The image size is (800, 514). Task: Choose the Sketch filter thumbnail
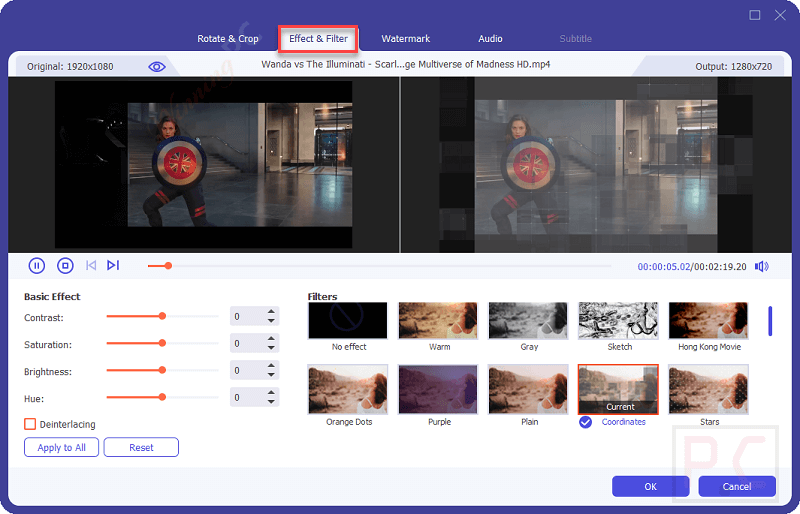(x=618, y=321)
